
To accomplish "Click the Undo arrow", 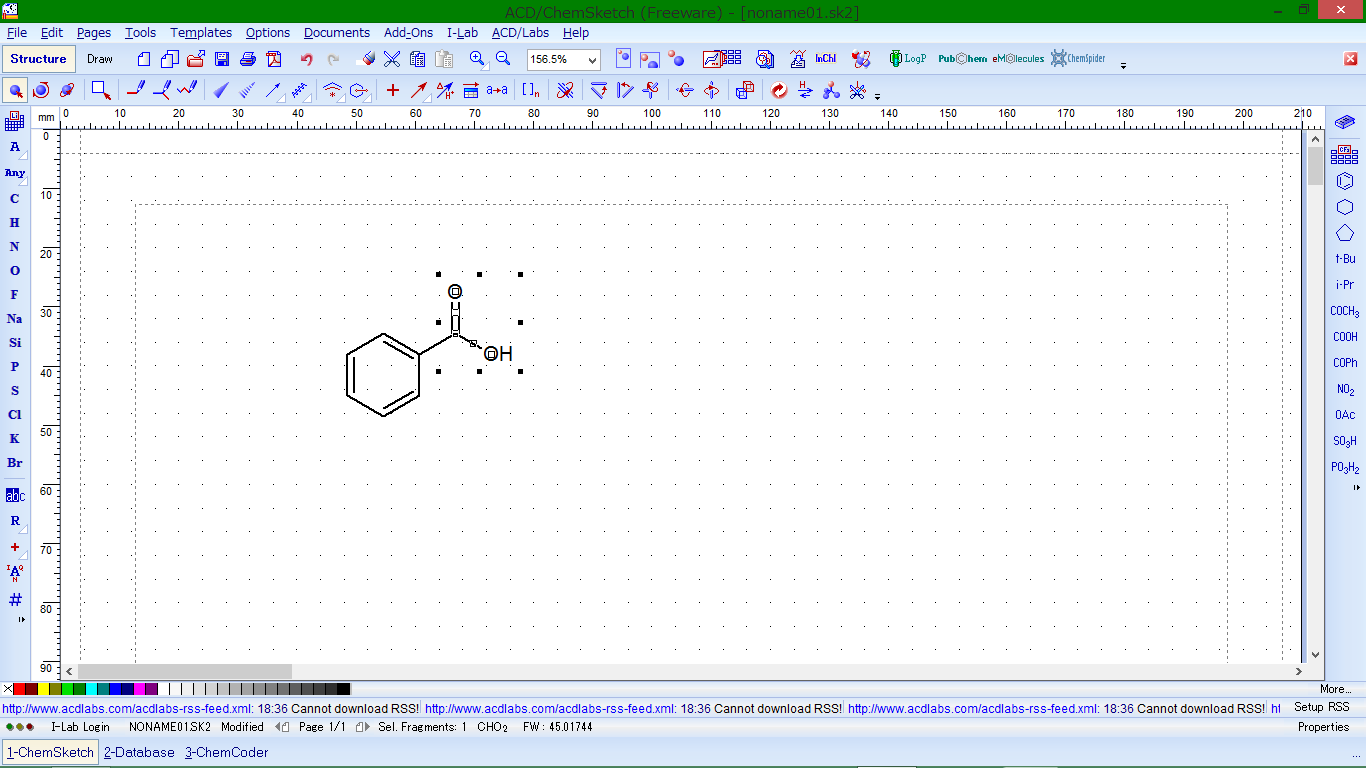I will coord(307,59).
